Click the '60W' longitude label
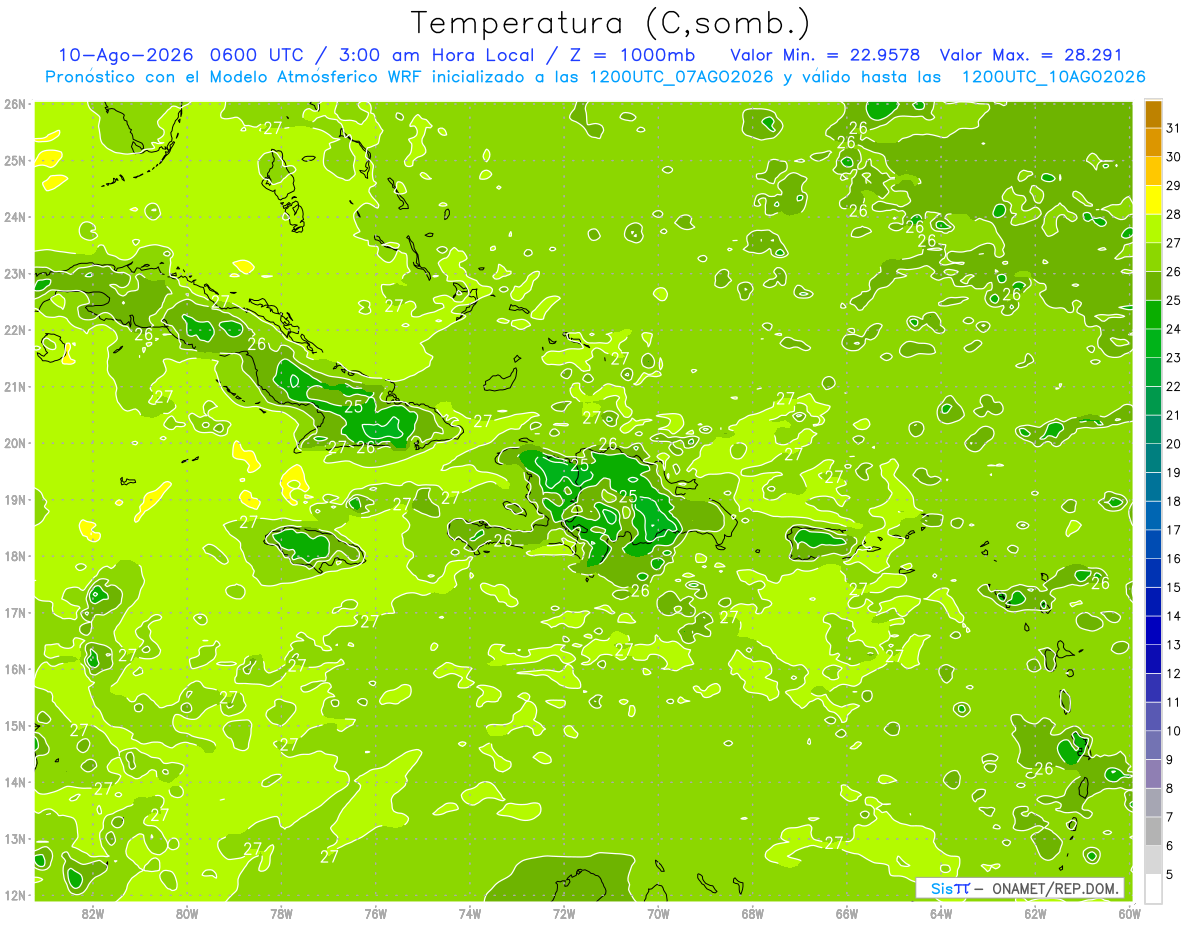This screenshot has height=927, width=1200. [1130, 913]
